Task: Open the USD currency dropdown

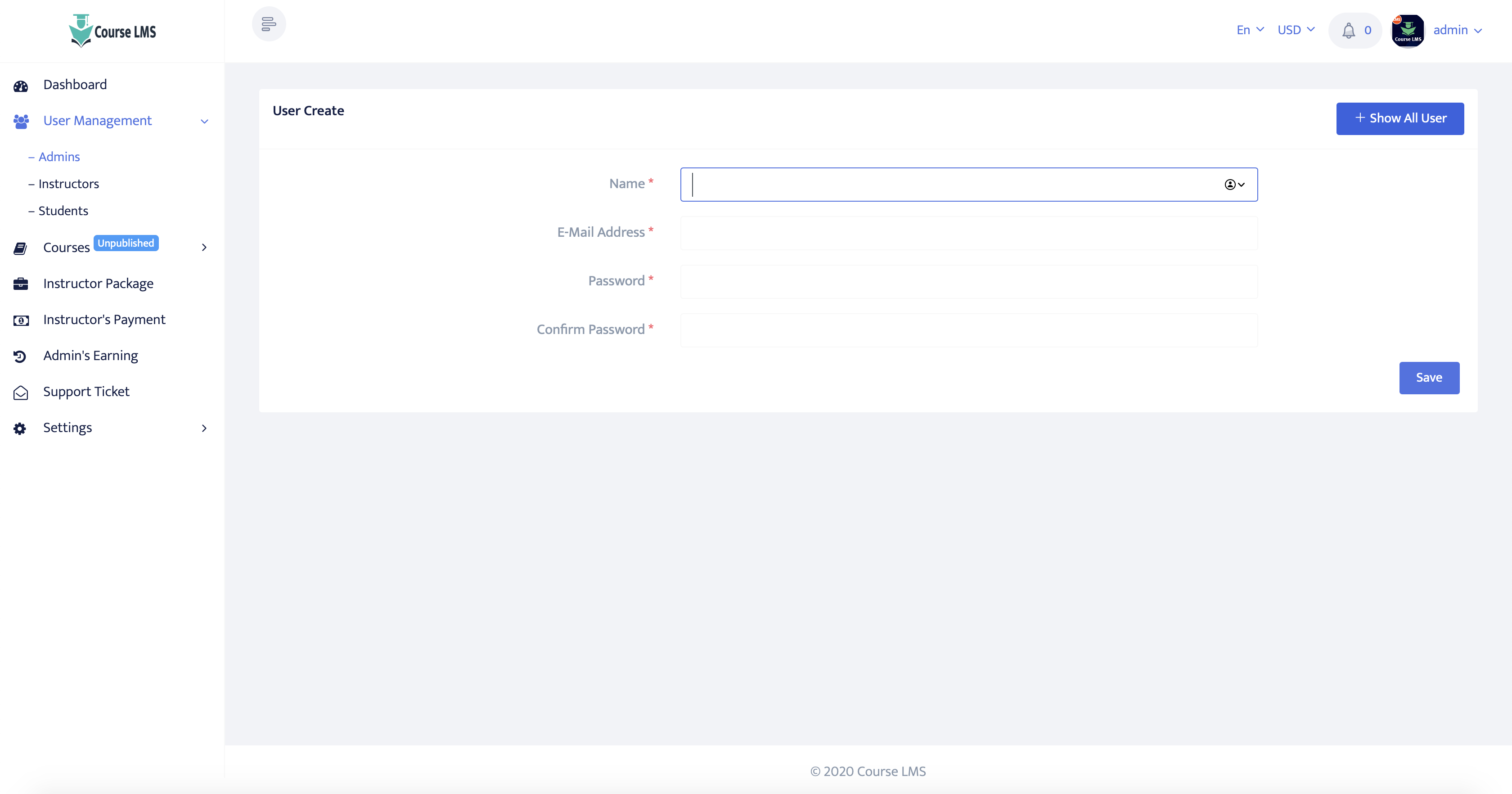Action: (1296, 29)
